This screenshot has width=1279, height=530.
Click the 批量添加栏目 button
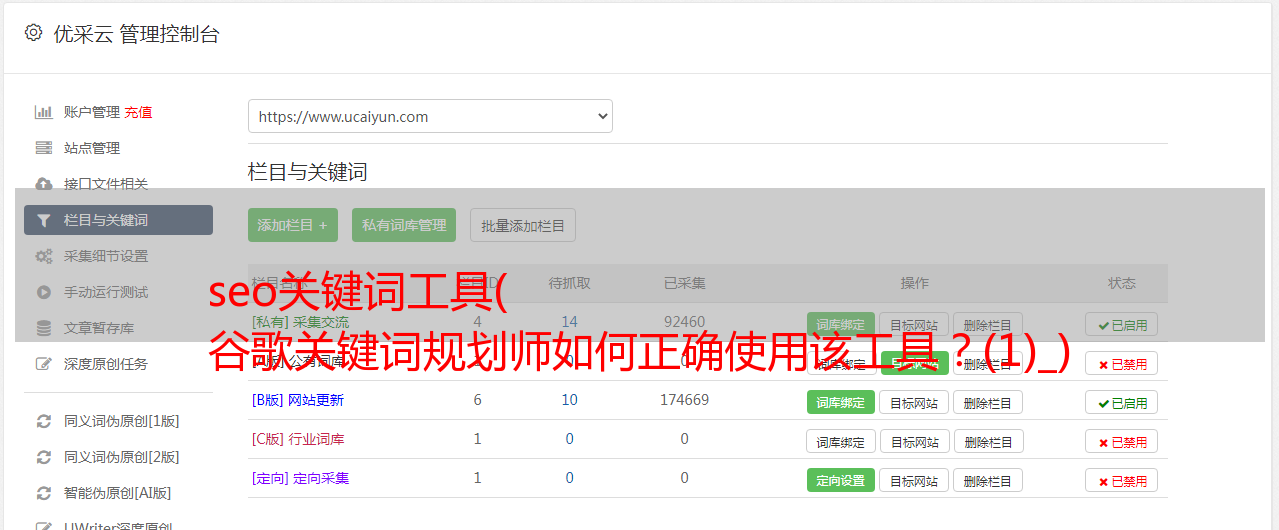coord(523,225)
